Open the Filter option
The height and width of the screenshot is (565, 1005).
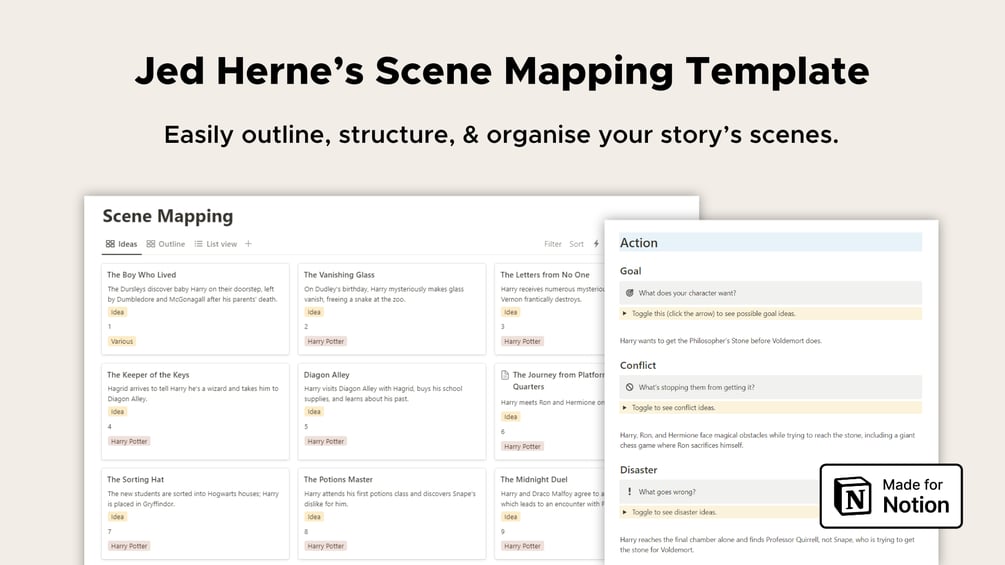point(553,244)
